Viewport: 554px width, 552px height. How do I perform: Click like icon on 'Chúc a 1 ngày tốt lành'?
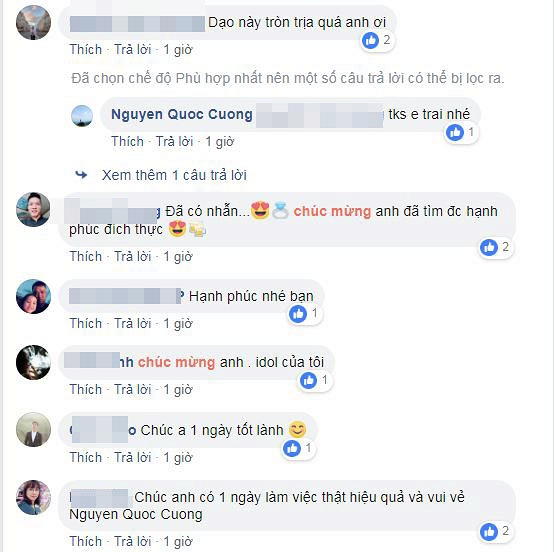point(292,448)
